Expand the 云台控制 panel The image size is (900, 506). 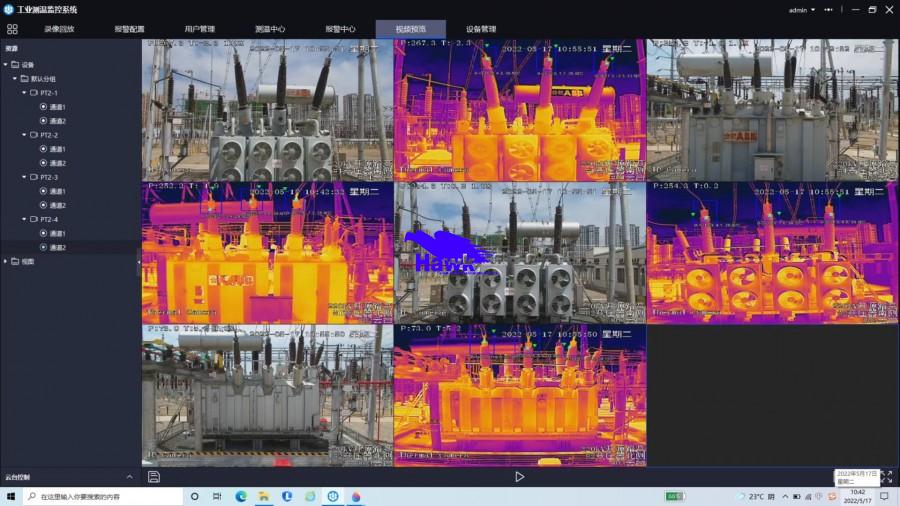point(129,477)
